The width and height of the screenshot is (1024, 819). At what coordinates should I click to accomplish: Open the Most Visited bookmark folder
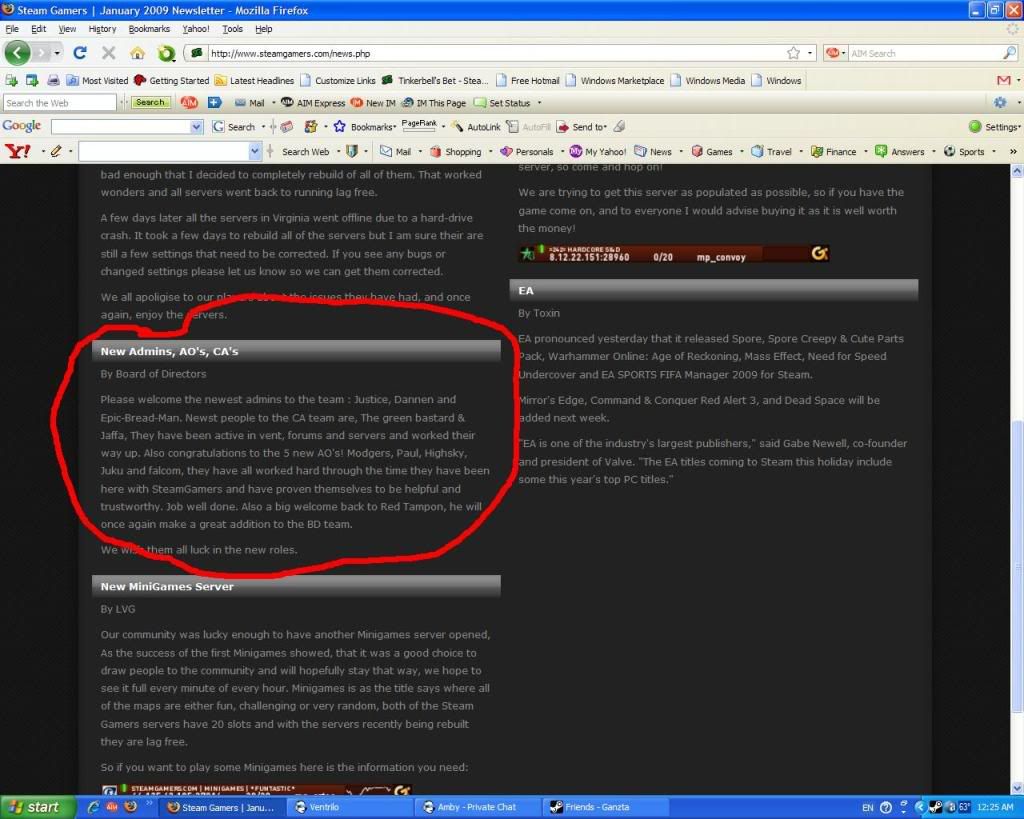[97, 80]
